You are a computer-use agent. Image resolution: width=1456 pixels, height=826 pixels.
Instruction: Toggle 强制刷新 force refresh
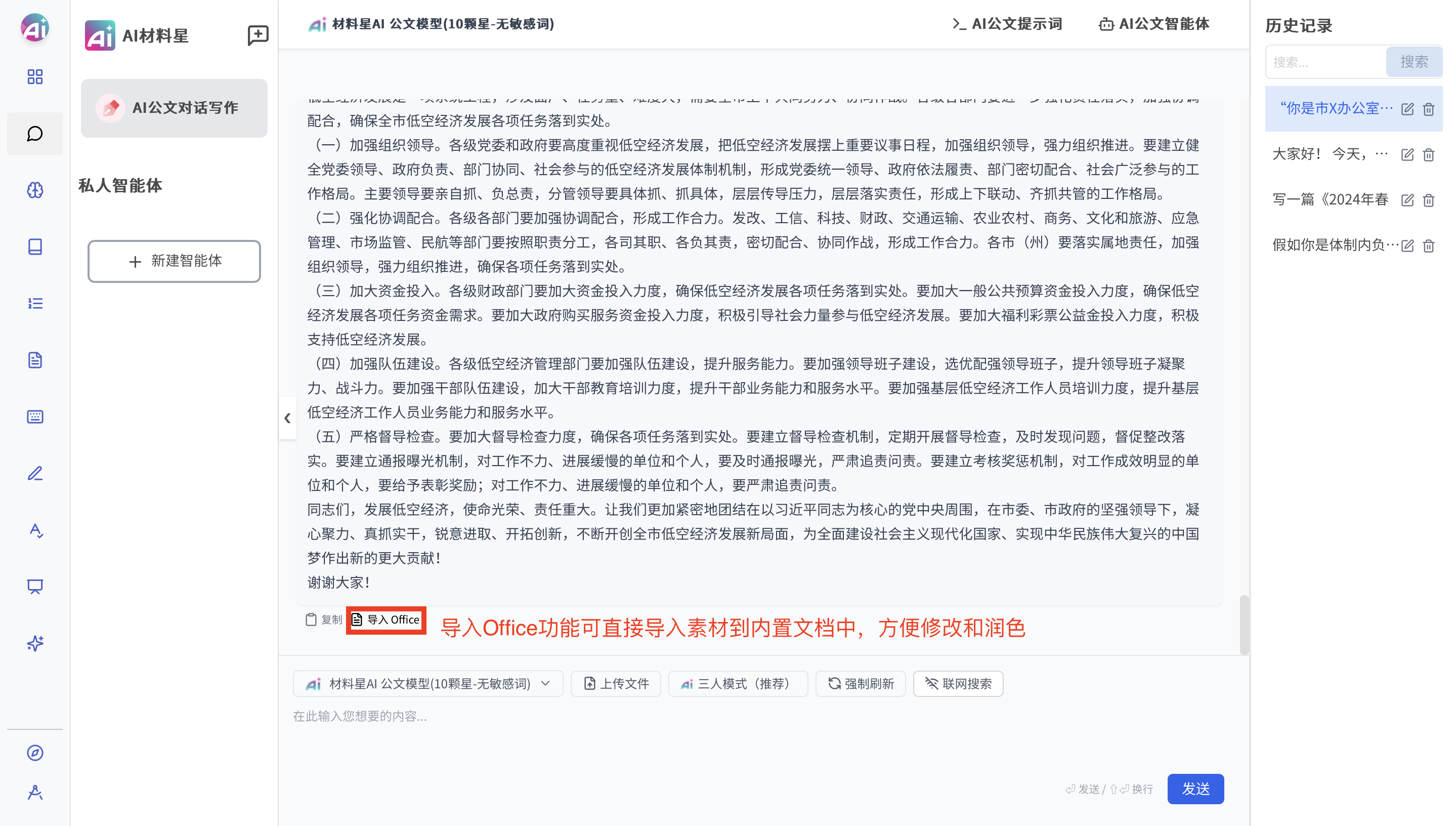point(860,684)
